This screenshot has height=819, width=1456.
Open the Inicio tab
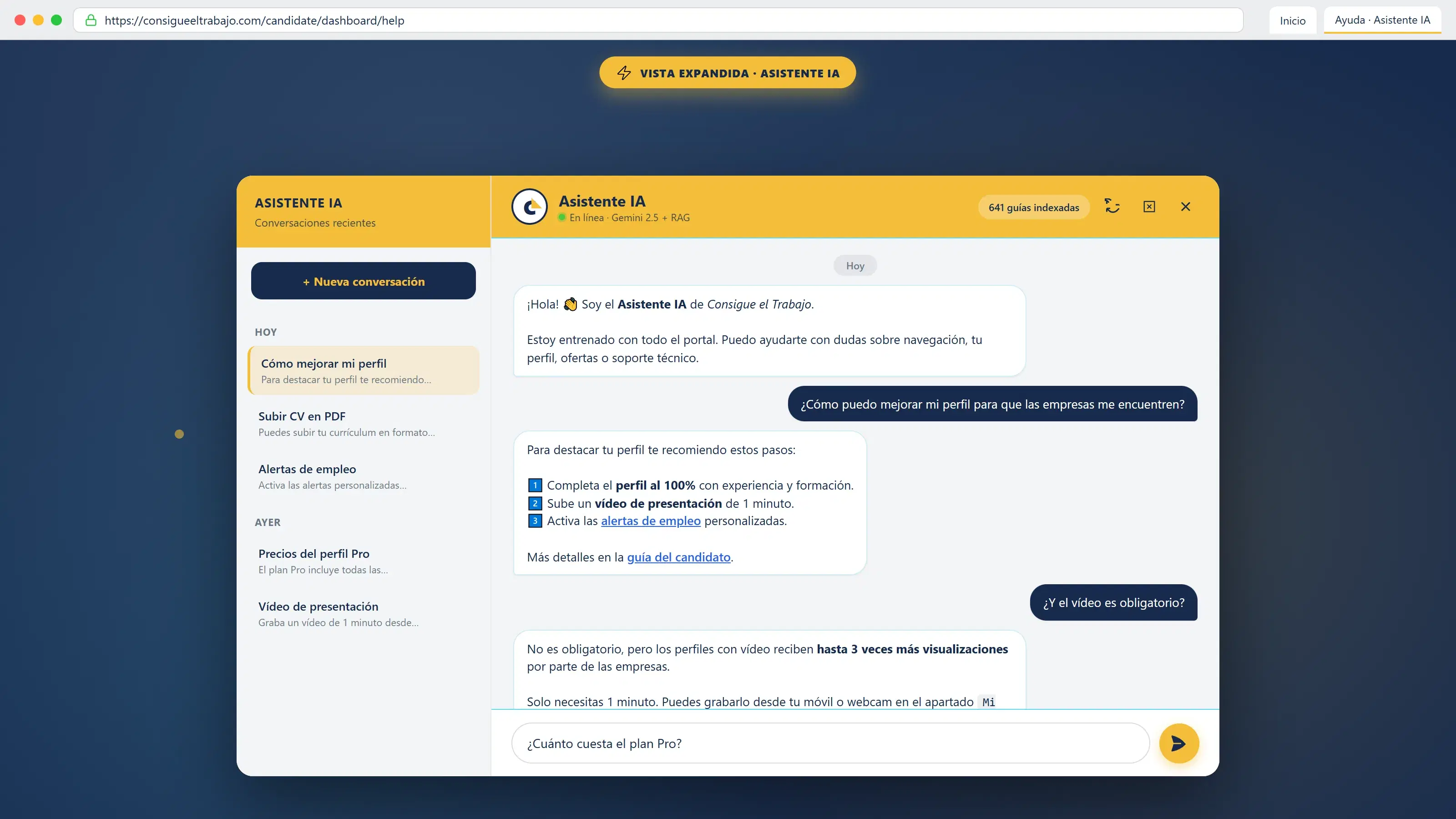pos(1293,20)
